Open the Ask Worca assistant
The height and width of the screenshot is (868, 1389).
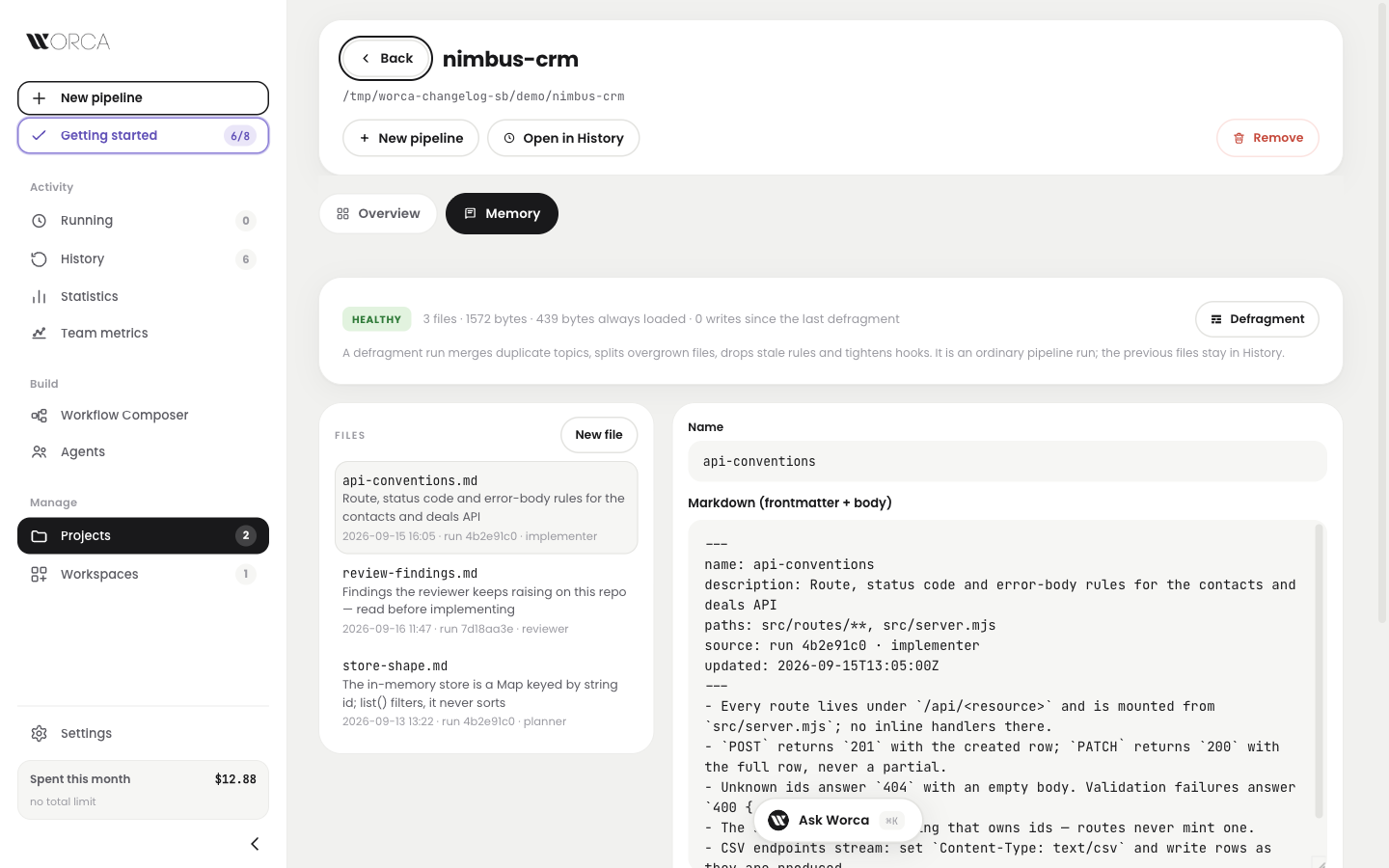coord(837,821)
